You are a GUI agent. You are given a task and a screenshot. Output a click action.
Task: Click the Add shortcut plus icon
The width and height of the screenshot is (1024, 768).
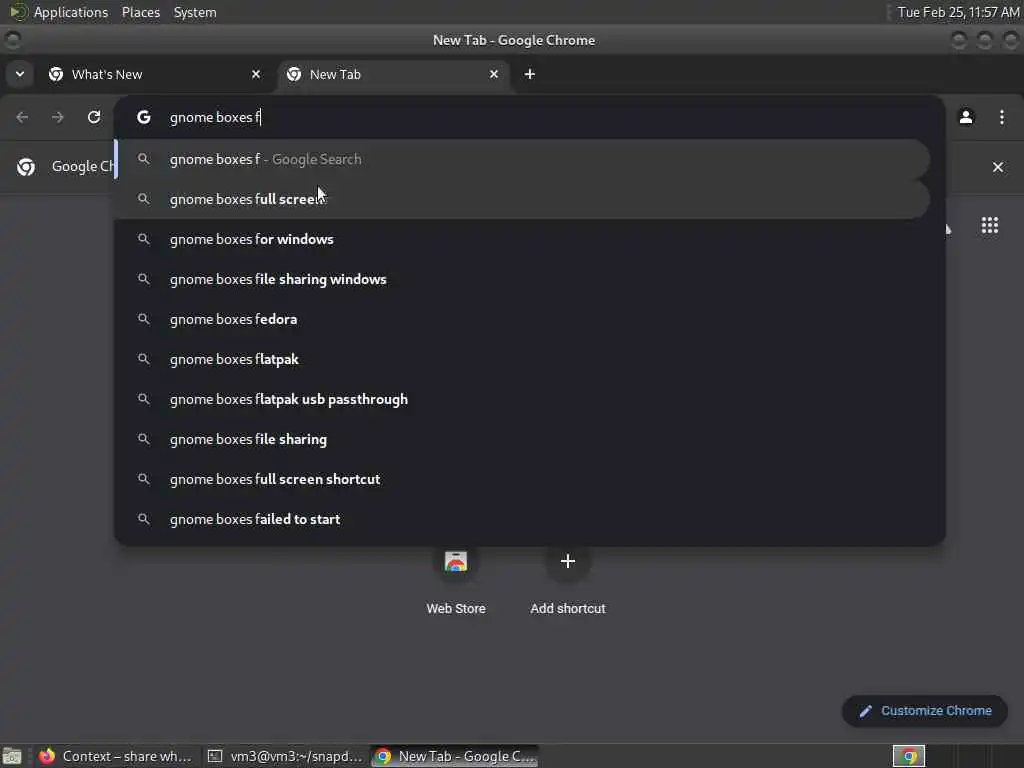coord(568,562)
